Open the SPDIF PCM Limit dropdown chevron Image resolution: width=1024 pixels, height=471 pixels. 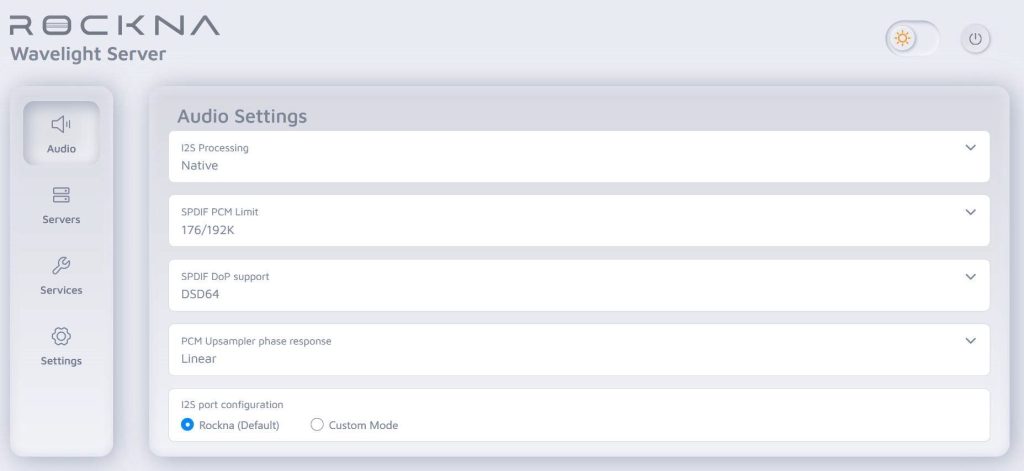point(970,212)
